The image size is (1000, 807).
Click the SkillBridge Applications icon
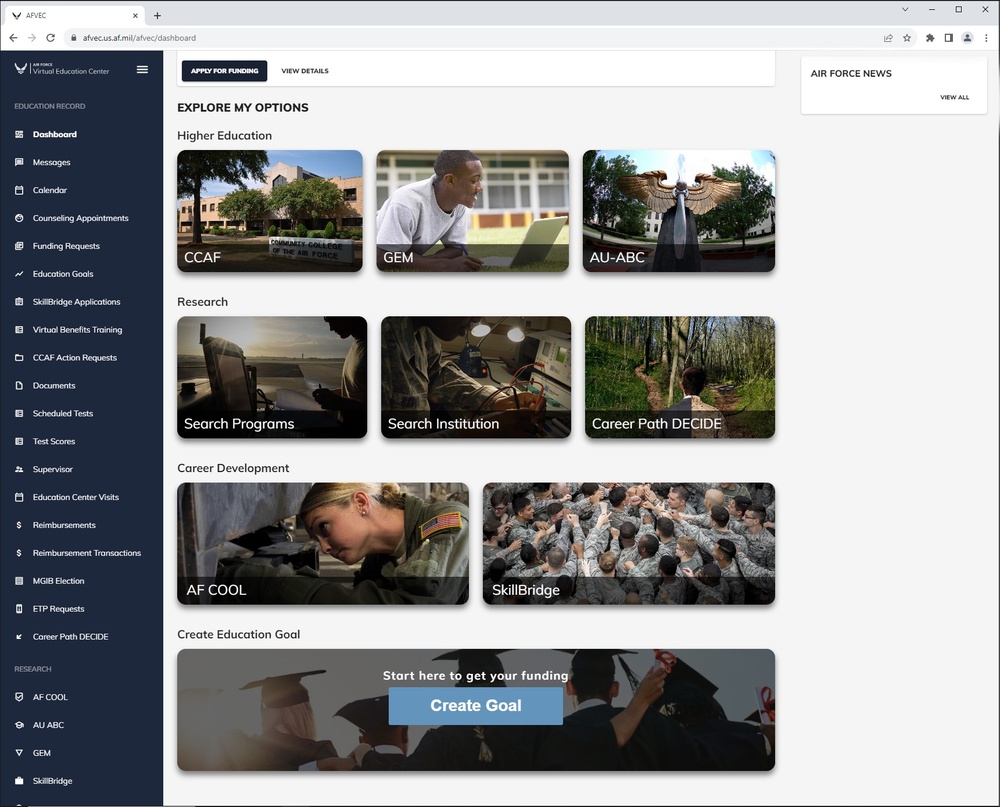pos(19,302)
